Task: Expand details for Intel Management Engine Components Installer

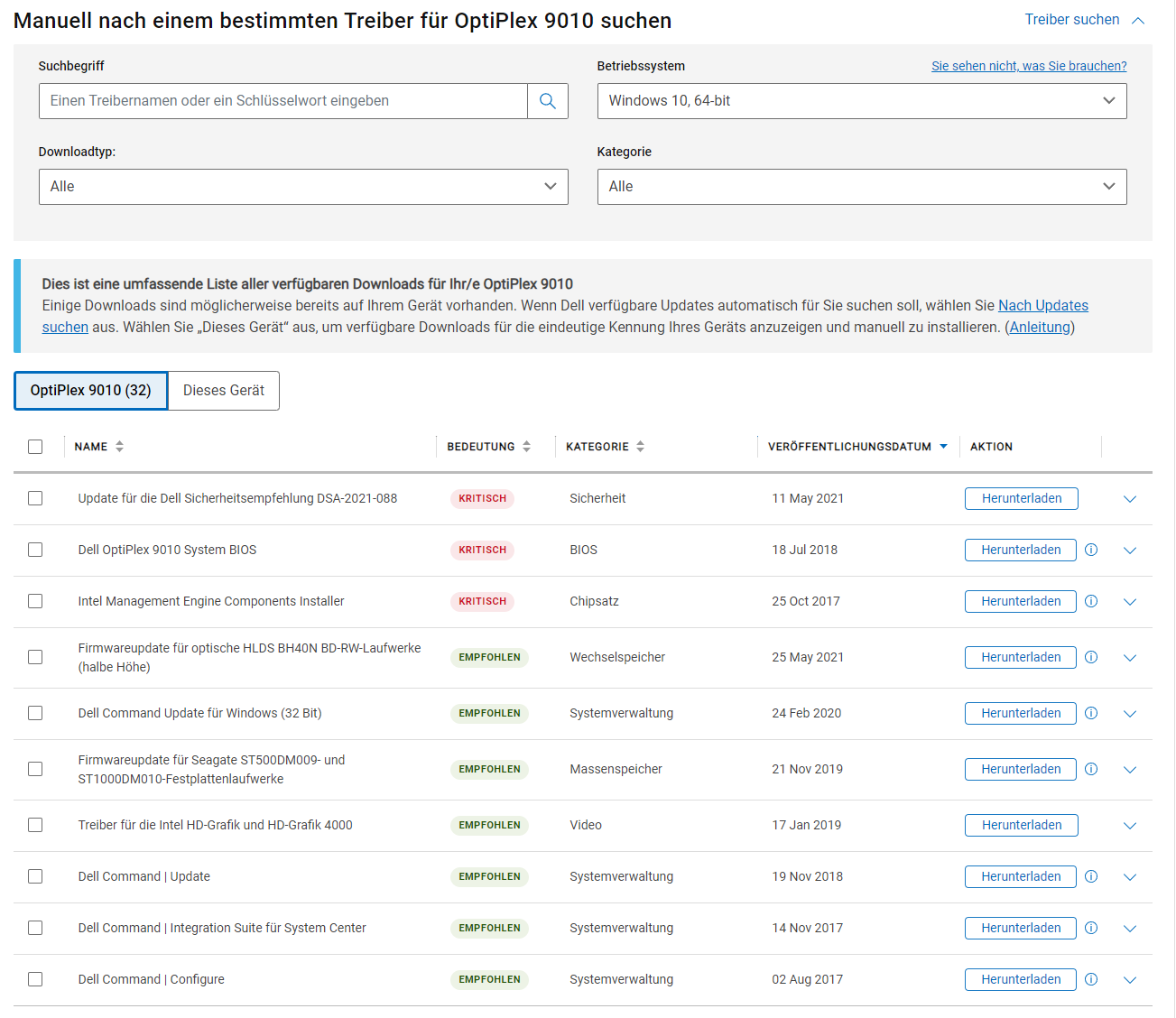Action: coord(1130,602)
